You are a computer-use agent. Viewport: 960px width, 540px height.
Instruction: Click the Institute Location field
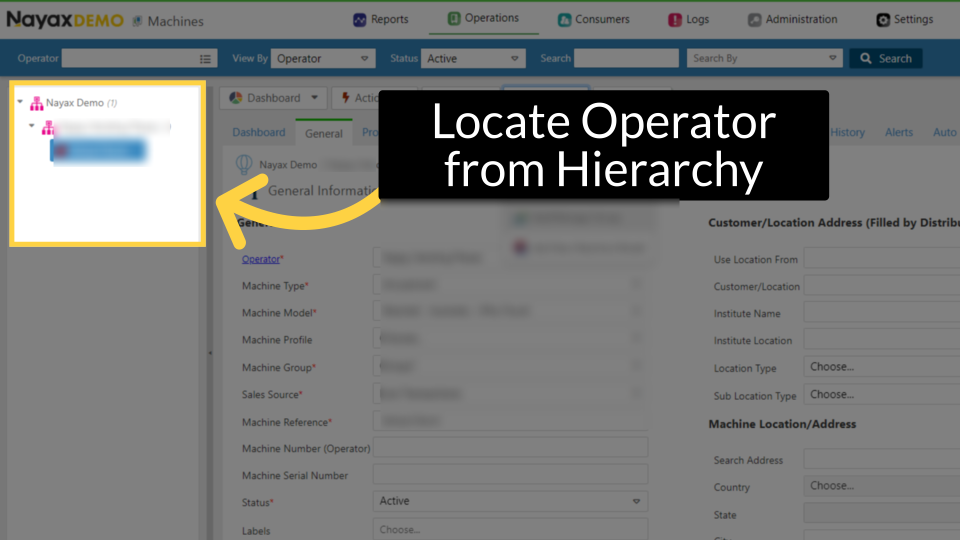882,339
